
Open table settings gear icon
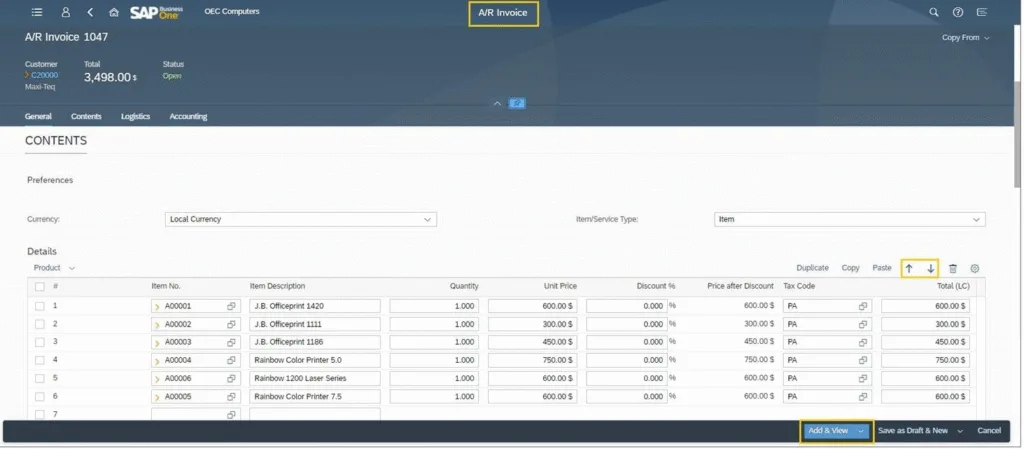(x=975, y=268)
